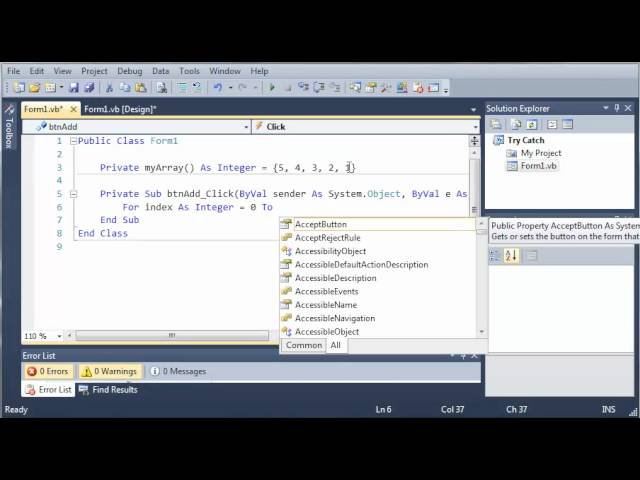Click the alphabetical sort icon in Properties
640x480 pixels.
click(x=511, y=256)
